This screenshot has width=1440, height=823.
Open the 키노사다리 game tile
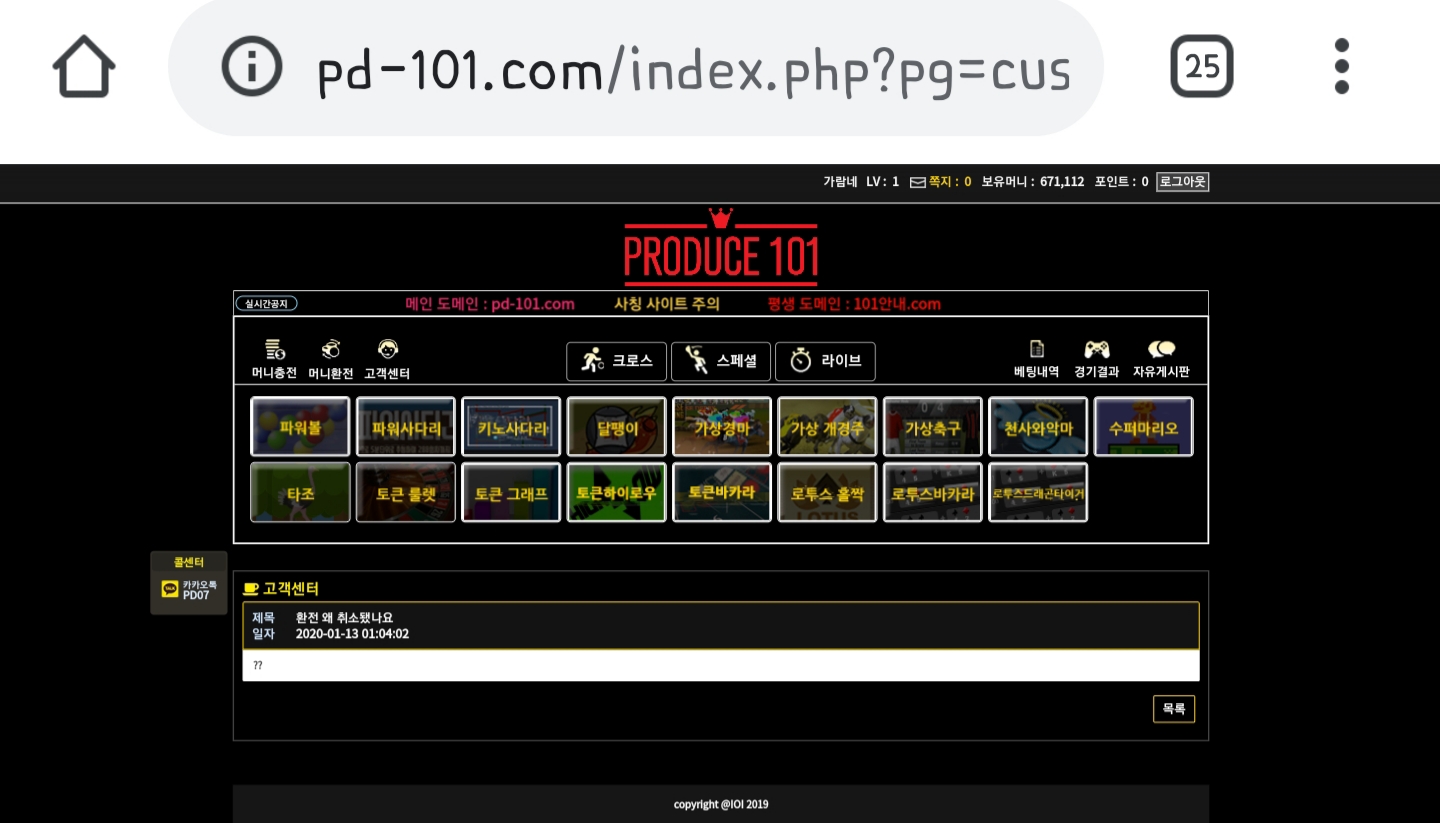pos(511,427)
